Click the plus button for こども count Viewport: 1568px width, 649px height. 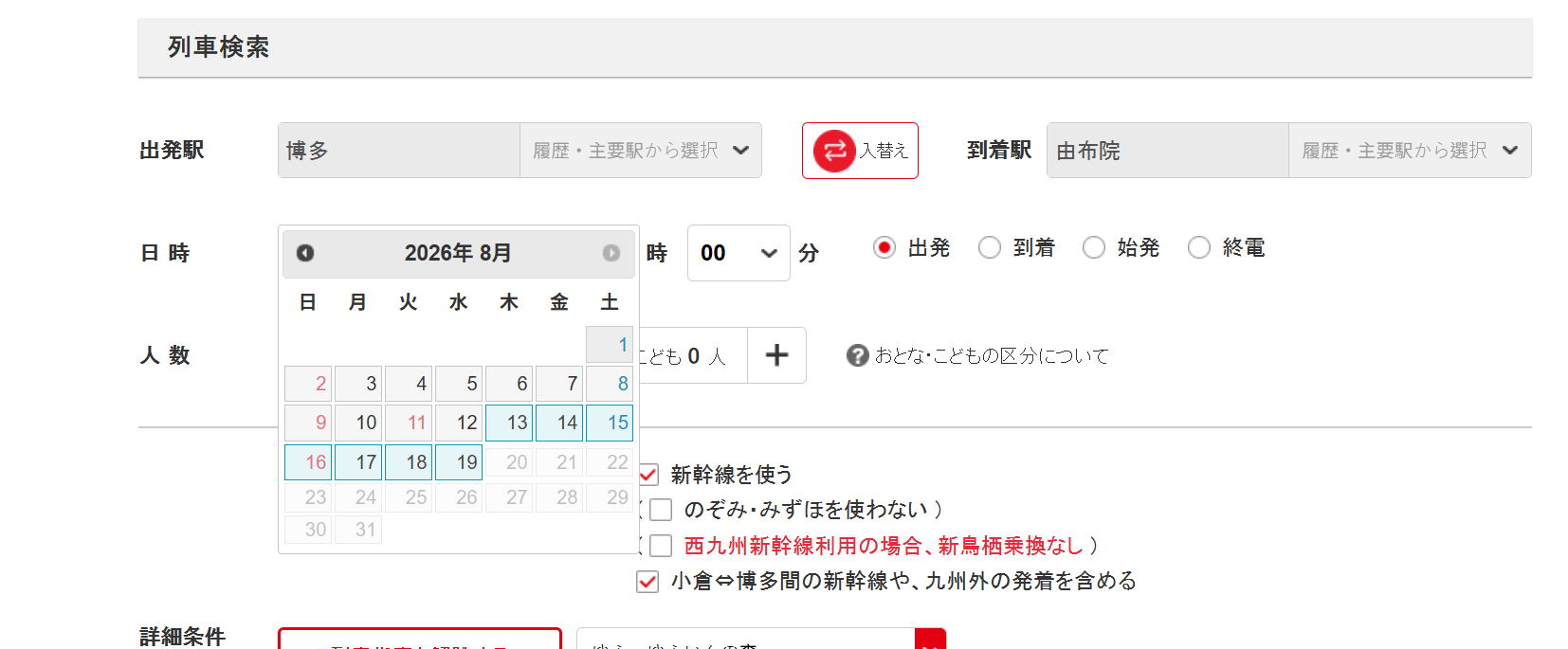coord(776,355)
